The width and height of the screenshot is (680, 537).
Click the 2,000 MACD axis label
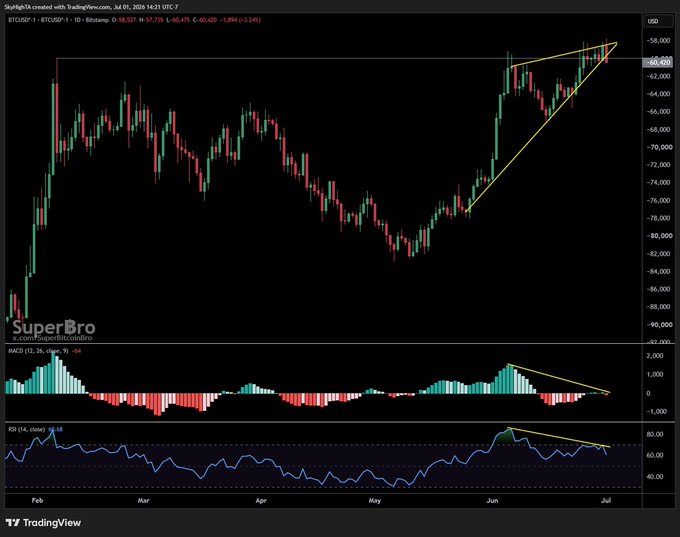click(x=655, y=356)
